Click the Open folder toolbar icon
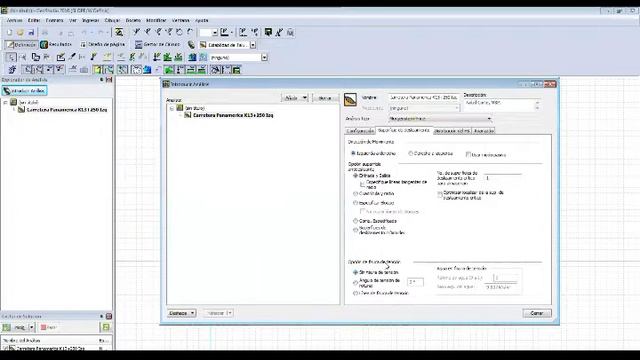Image resolution: width=640 pixels, height=360 pixels. [20, 33]
